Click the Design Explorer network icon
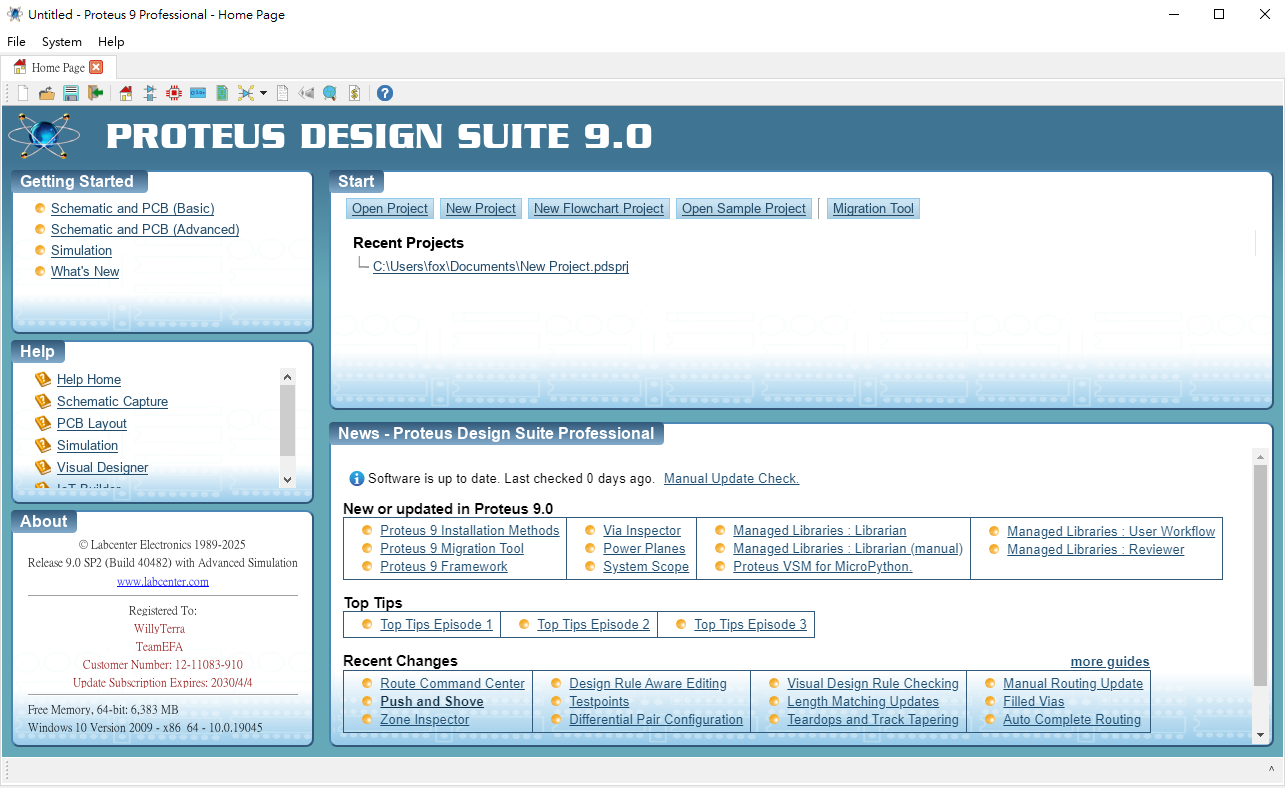This screenshot has width=1285, height=788. (x=246, y=93)
